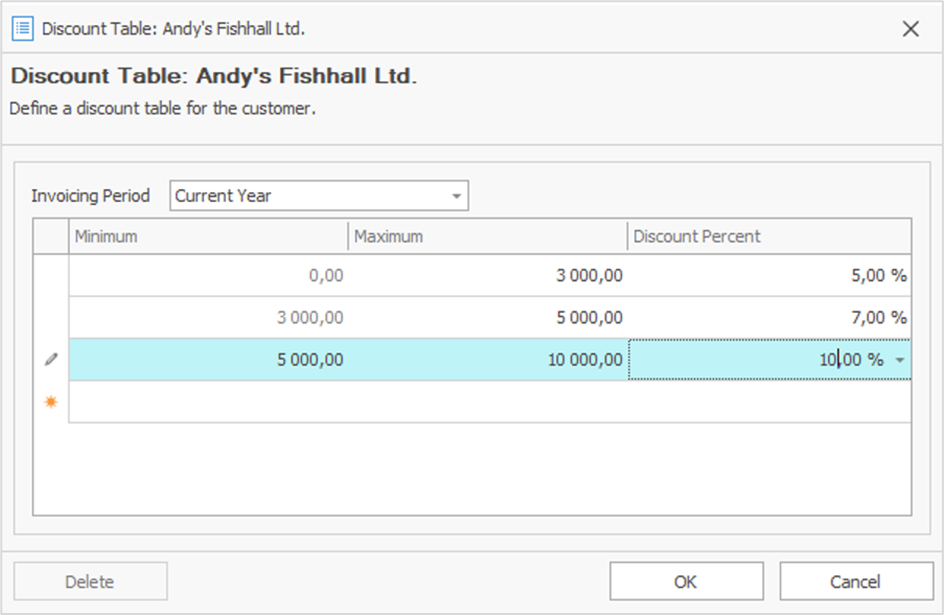Expand the Discount Percent cell dropdown arrow
This screenshot has width=944, height=615.
pos(901,360)
